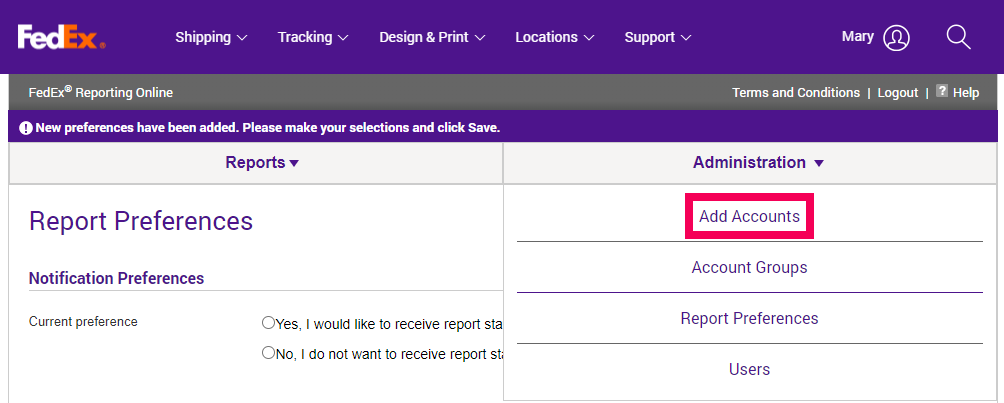This screenshot has width=1004, height=403.
Task: Expand the Shipping dropdown menu
Action: pyautogui.click(x=211, y=37)
